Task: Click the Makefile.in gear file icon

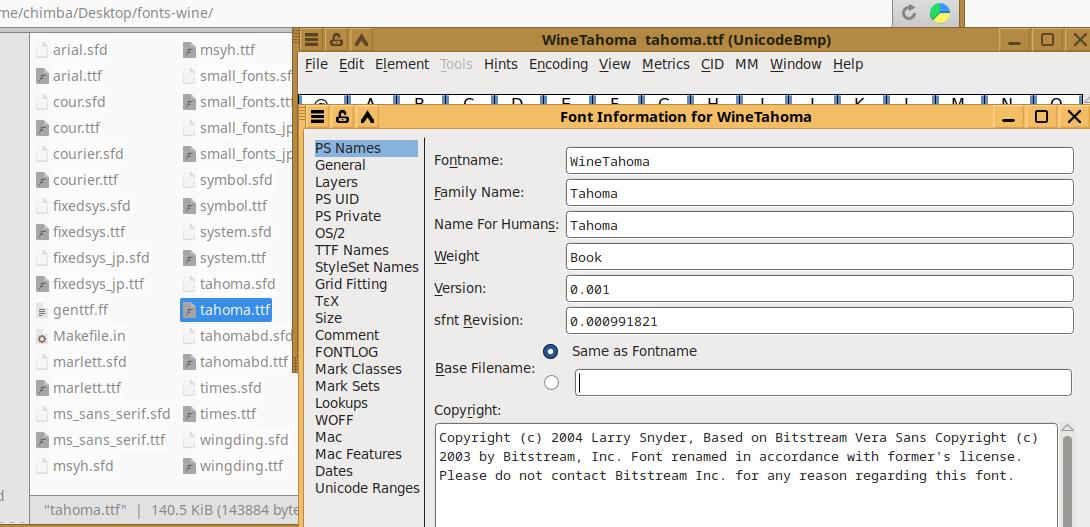Action: [42, 337]
